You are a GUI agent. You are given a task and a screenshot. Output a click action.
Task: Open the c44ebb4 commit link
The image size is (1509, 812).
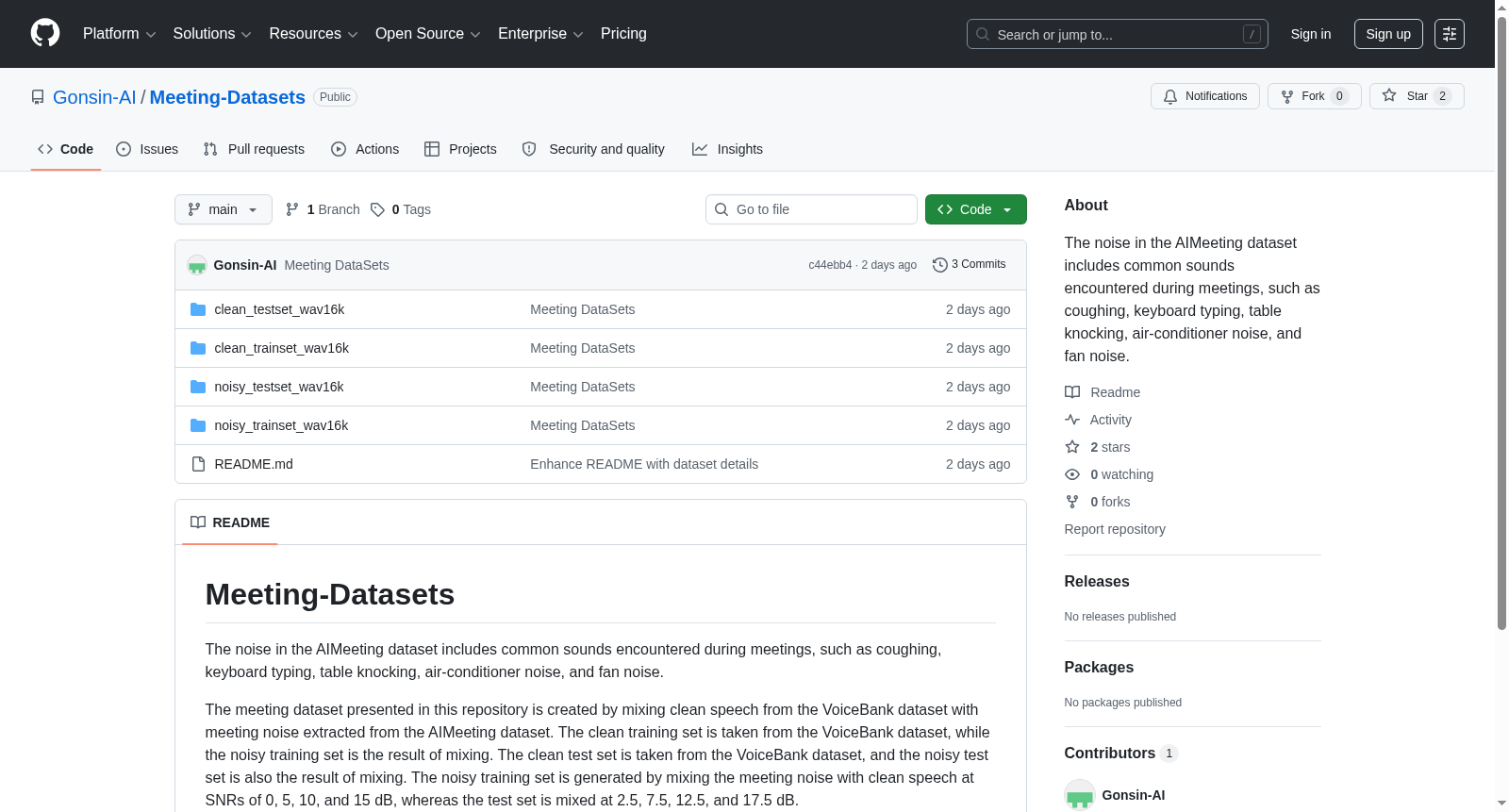pyautogui.click(x=830, y=265)
